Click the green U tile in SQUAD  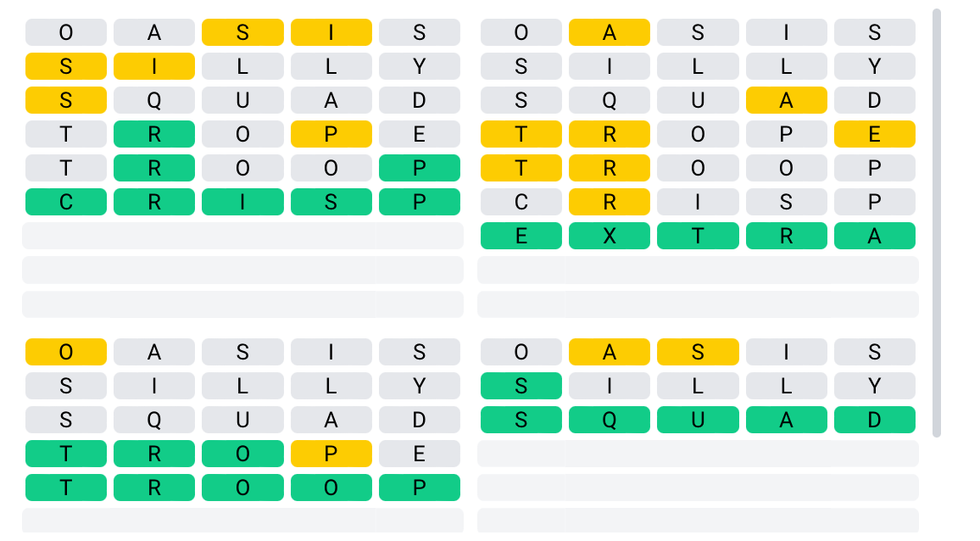pos(698,420)
